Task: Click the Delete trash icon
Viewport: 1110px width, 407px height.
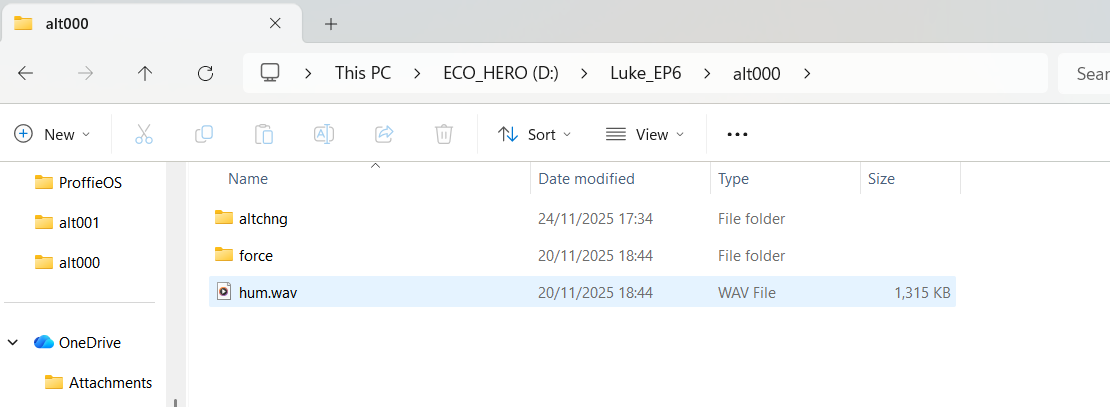Action: [x=444, y=134]
